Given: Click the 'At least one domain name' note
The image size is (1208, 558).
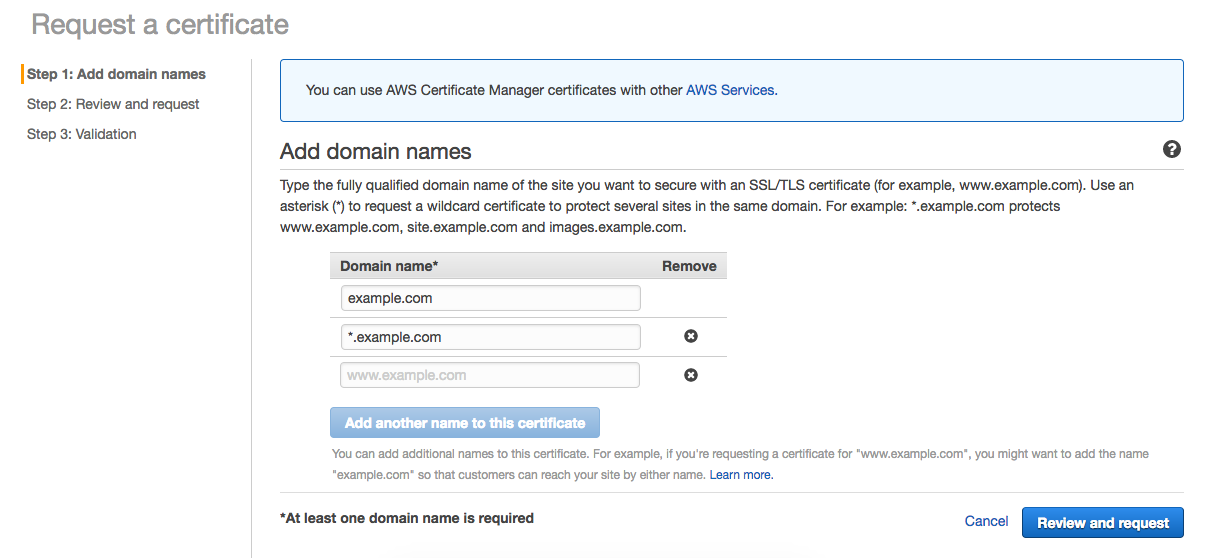Looking at the screenshot, I should pos(407,518).
